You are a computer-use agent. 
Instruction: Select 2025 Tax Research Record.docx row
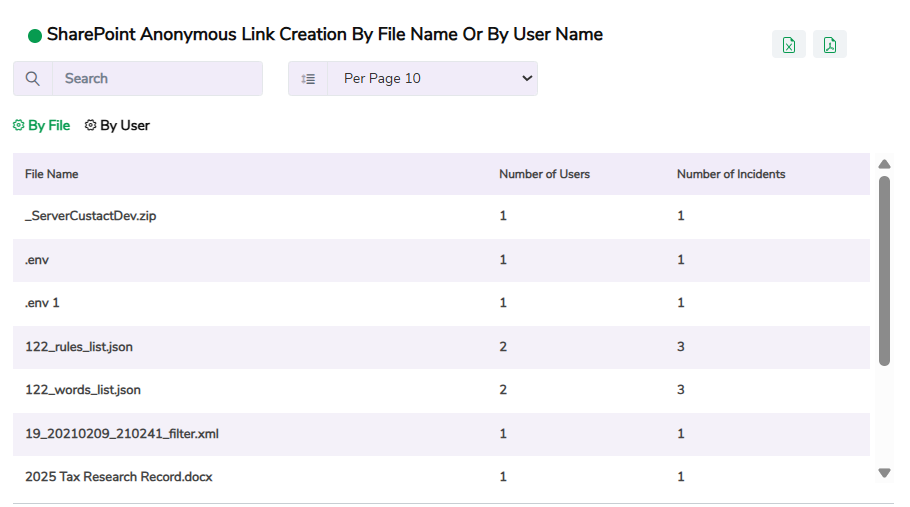119,477
